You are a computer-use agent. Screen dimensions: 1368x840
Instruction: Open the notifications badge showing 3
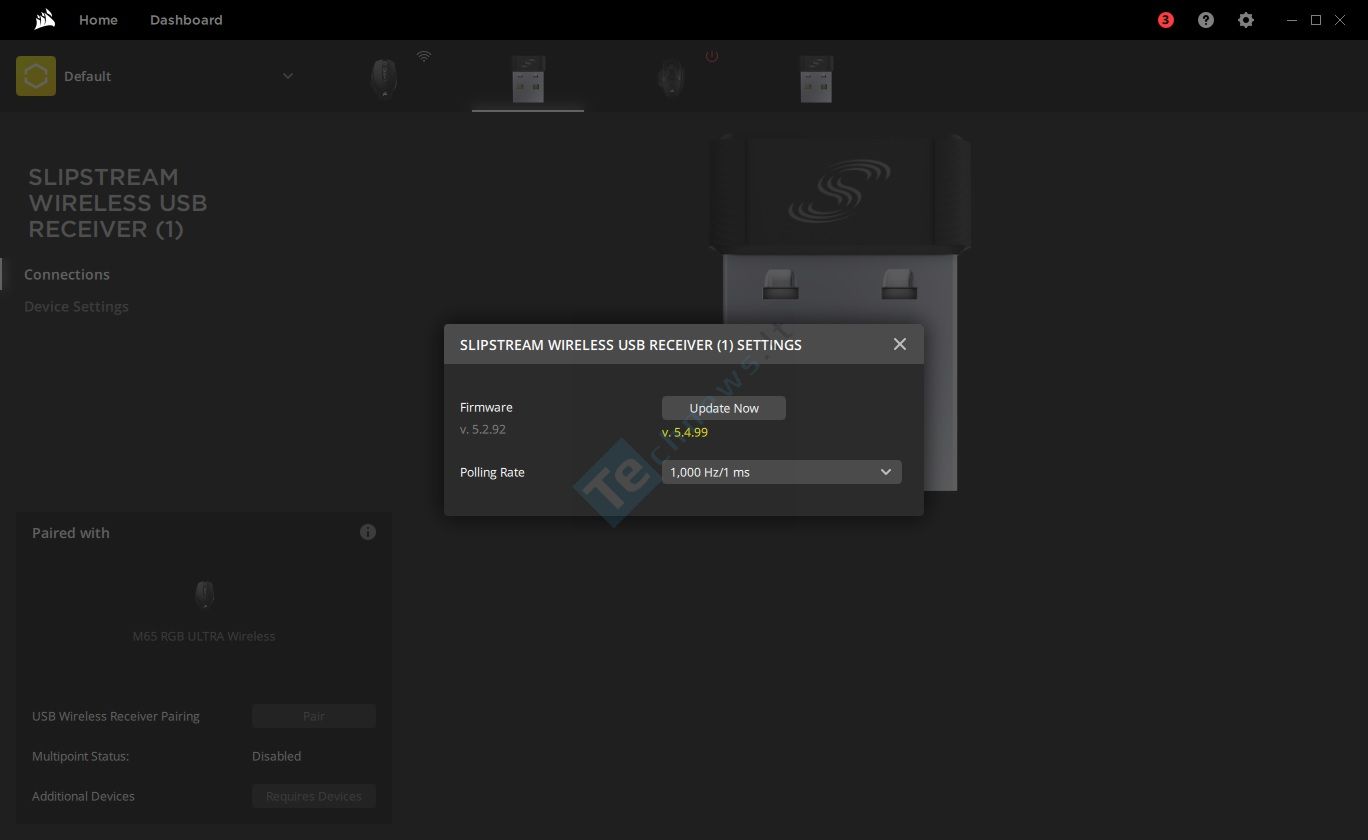1166,20
